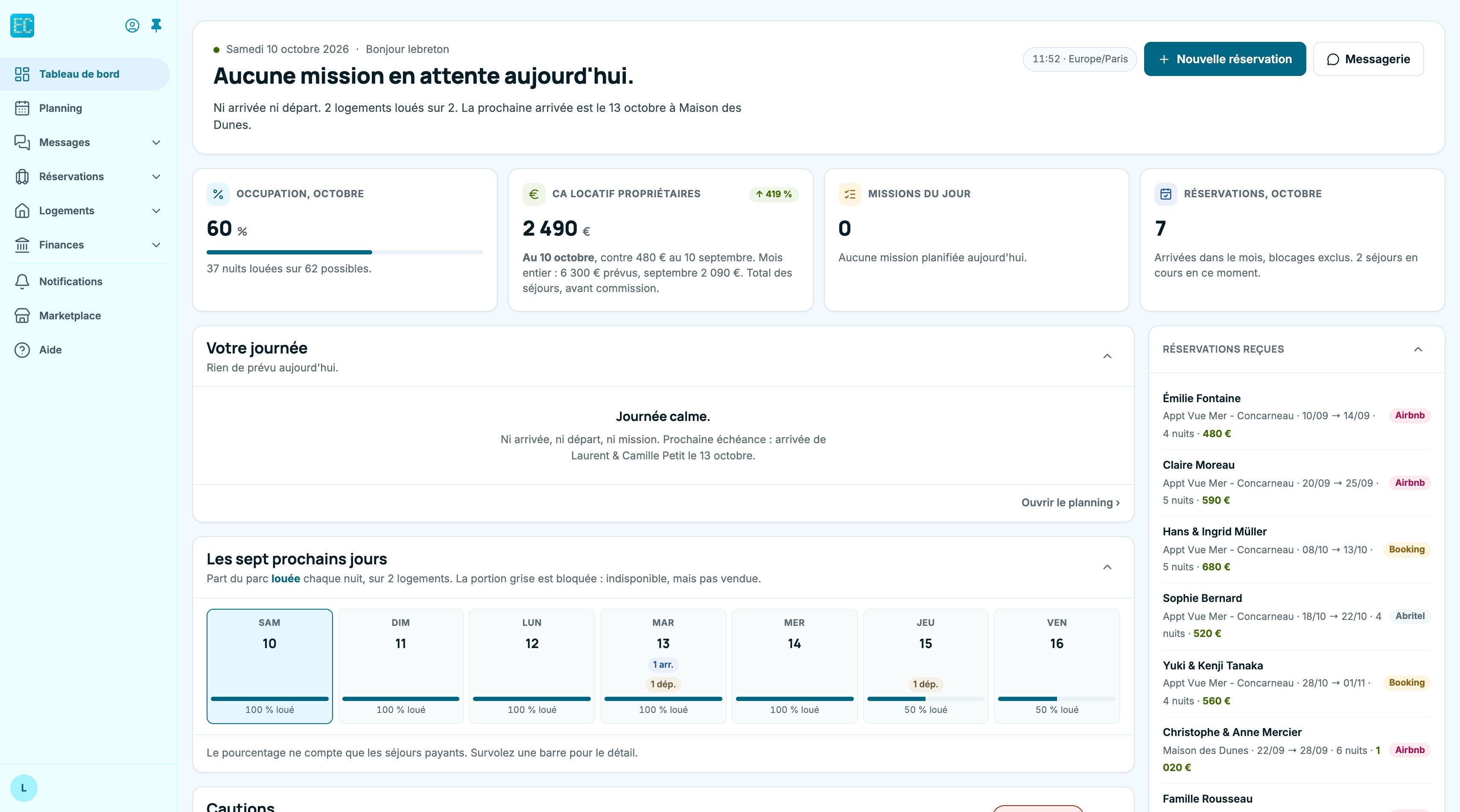Click the Notifications bell icon
The image size is (1460, 812).
coord(22,282)
